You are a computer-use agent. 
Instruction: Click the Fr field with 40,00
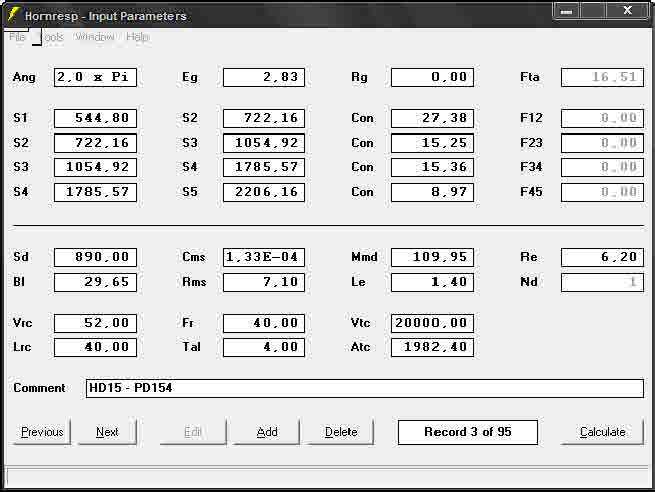pyautogui.click(x=264, y=323)
